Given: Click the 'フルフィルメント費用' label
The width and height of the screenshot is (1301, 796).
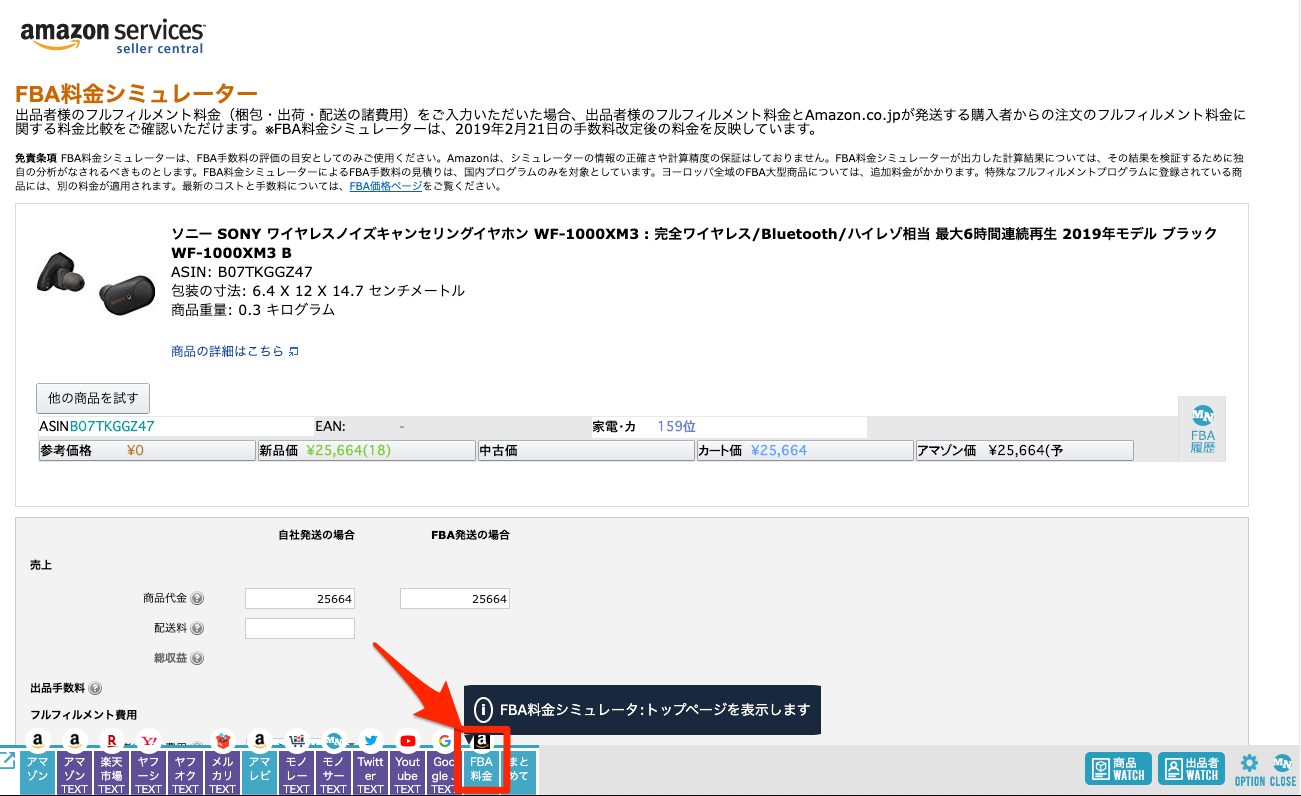Looking at the screenshot, I should pos(84,715).
